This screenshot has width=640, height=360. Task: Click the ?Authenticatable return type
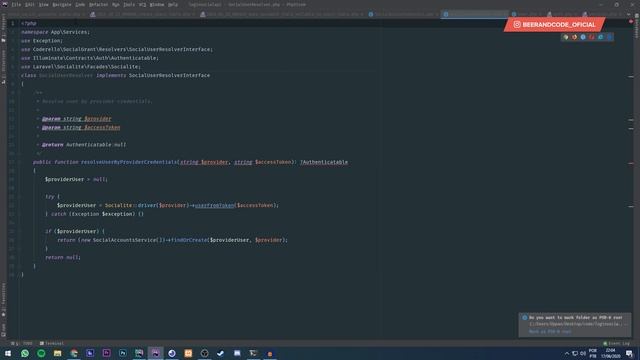tap(324, 162)
